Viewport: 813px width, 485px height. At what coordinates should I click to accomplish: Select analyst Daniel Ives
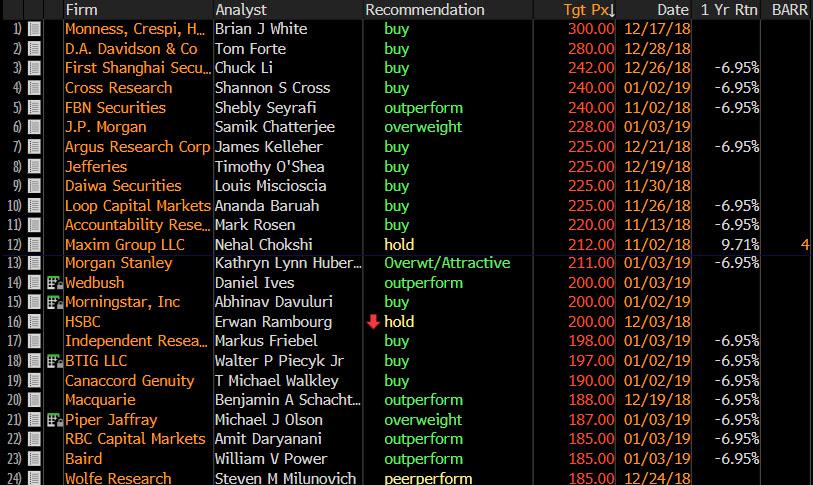(255, 283)
